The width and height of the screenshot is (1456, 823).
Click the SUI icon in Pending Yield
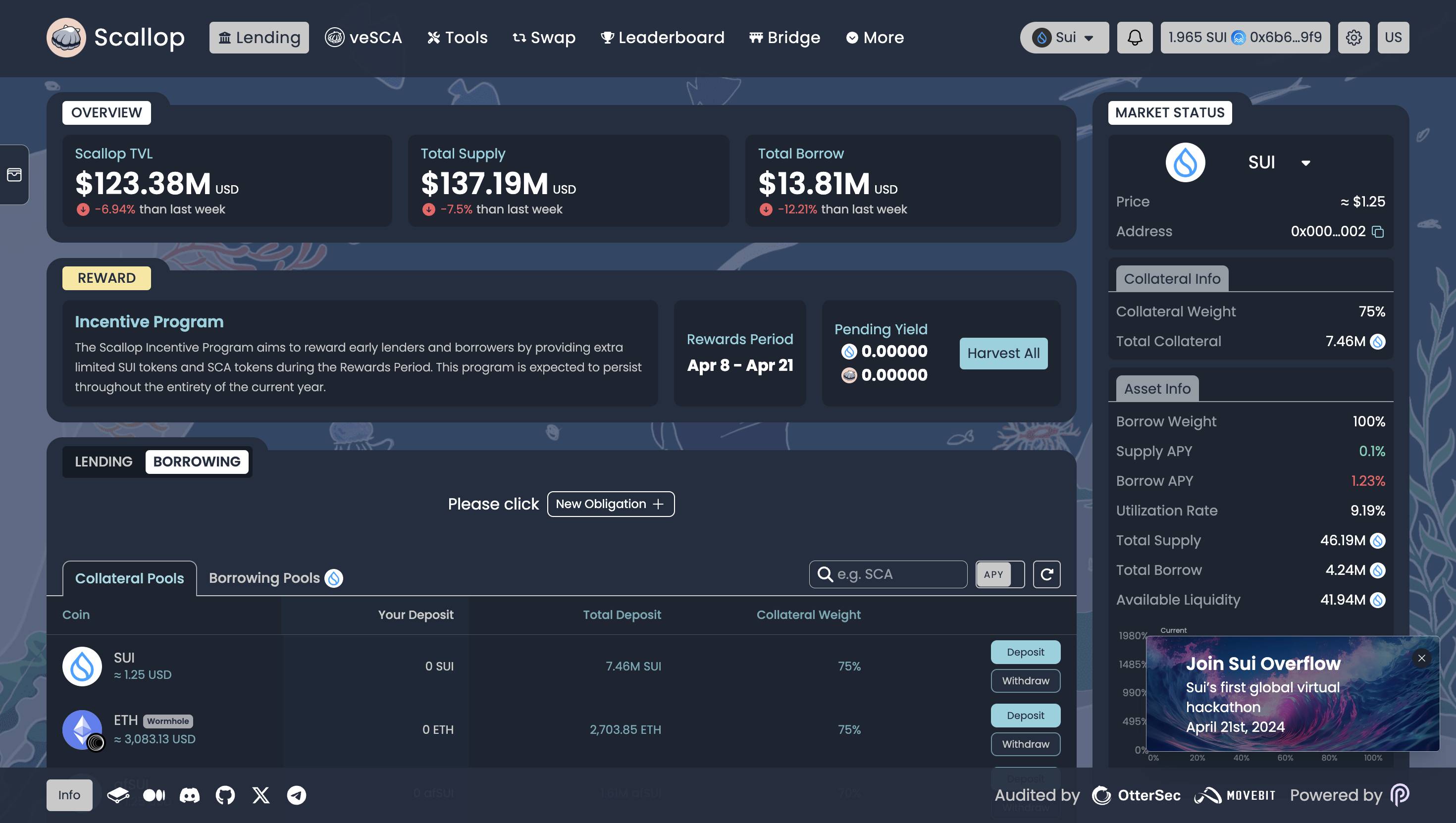click(x=849, y=352)
